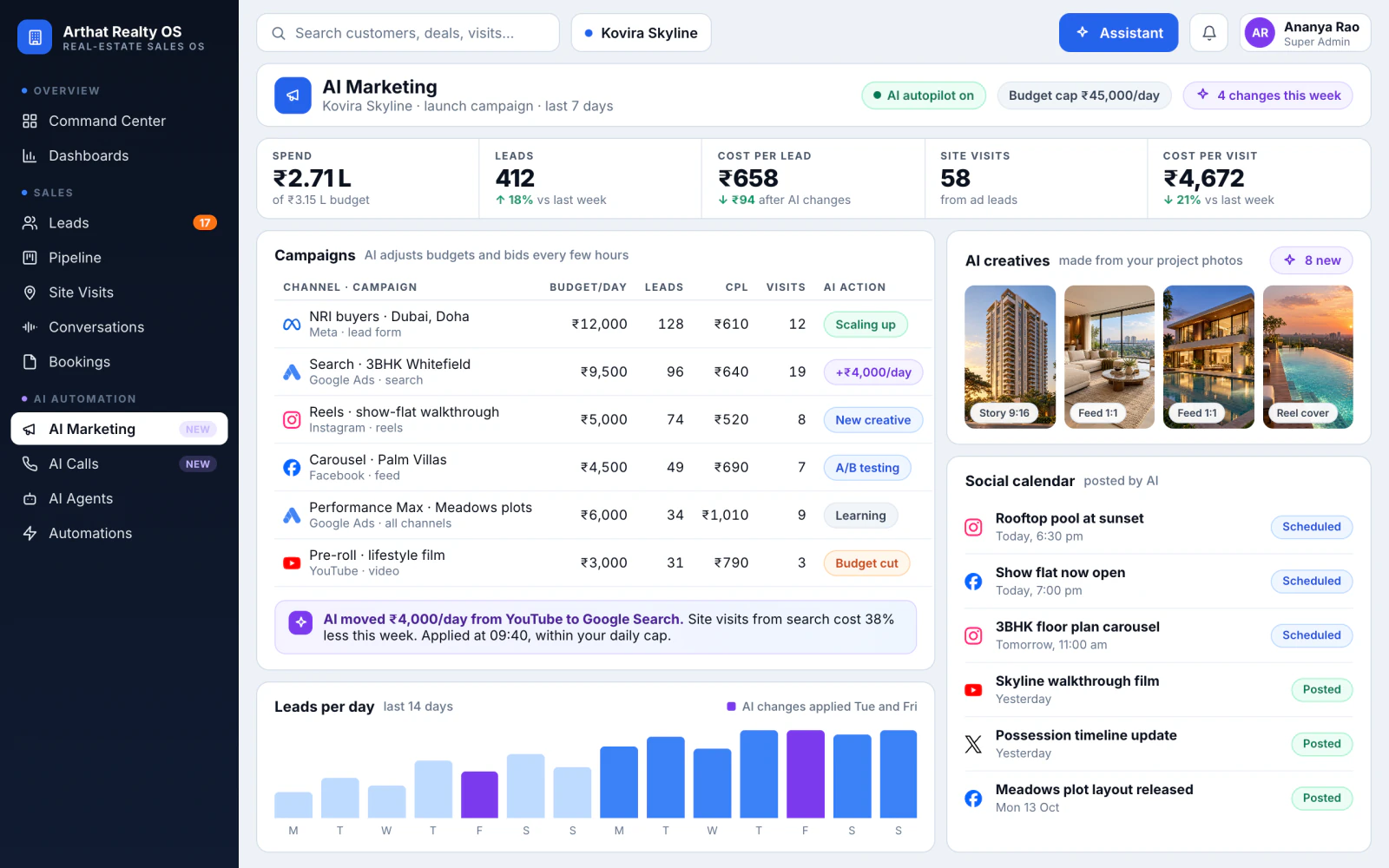This screenshot has width=1389, height=868.
Task: Open Automations in the sidebar
Action: coord(119,534)
